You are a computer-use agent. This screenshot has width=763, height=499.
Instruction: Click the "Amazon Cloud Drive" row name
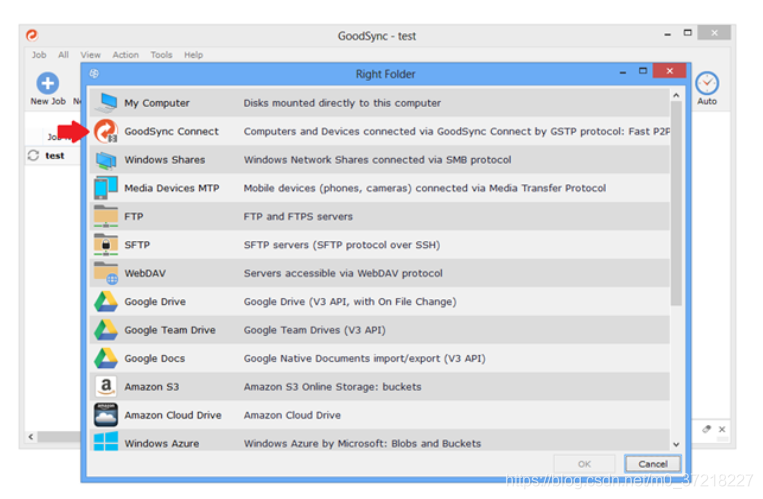point(173,415)
